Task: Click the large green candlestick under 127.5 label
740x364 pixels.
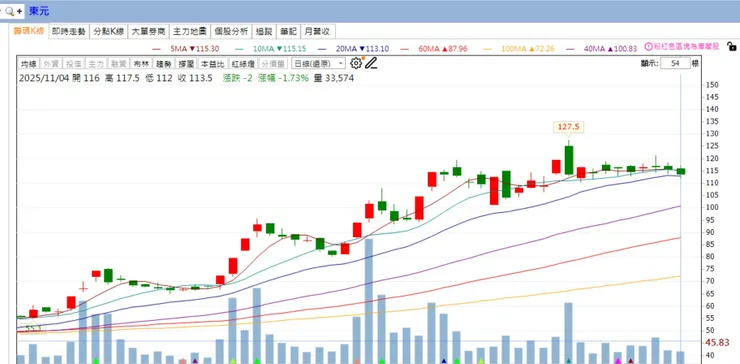Action: tap(569, 160)
